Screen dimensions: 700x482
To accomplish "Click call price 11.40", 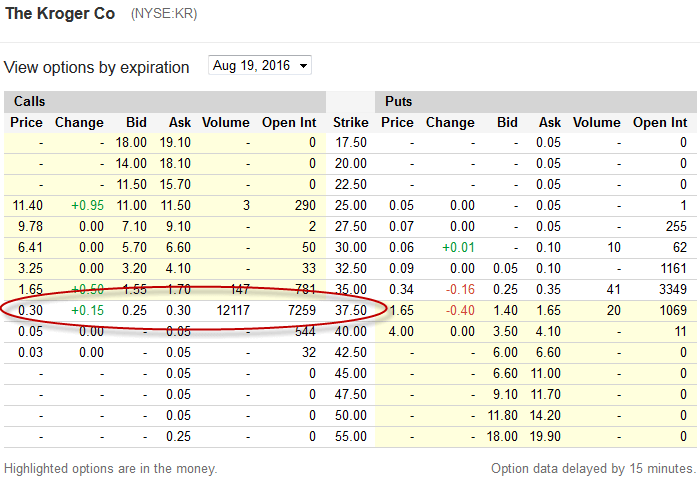I will [28, 205].
